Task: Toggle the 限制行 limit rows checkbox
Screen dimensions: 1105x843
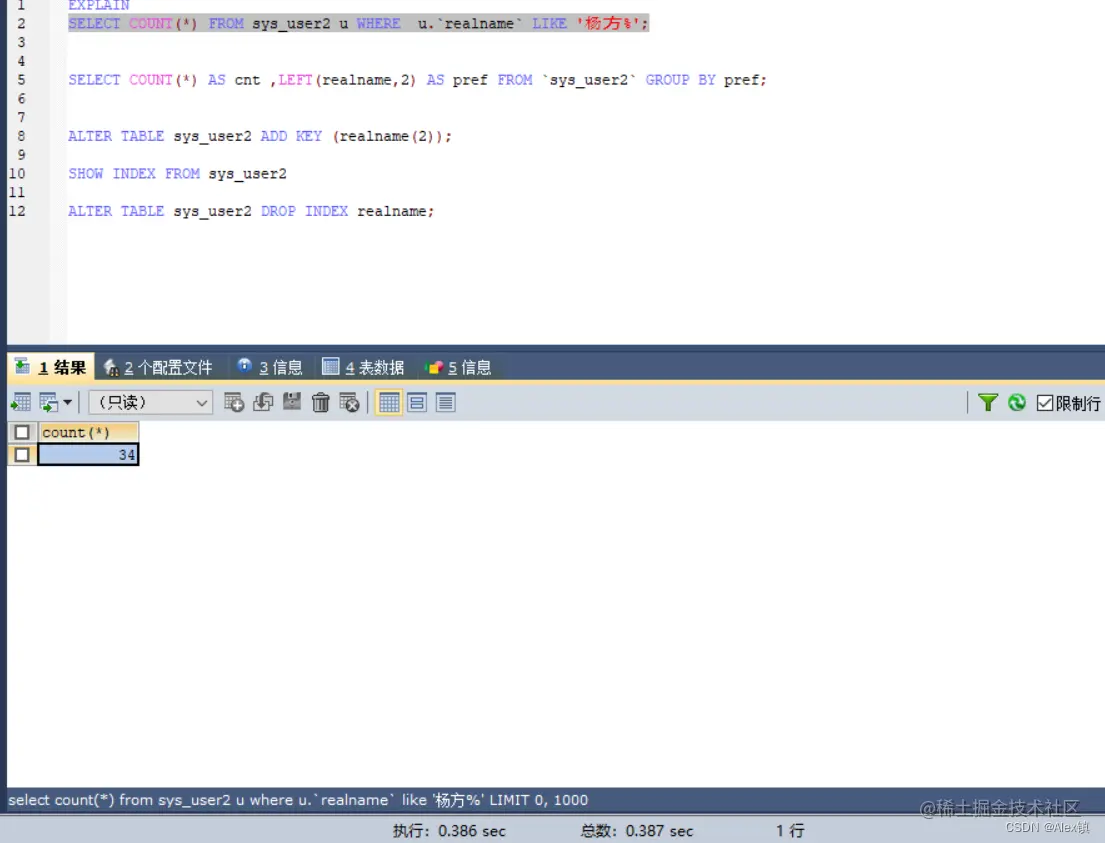Action: coord(1045,403)
